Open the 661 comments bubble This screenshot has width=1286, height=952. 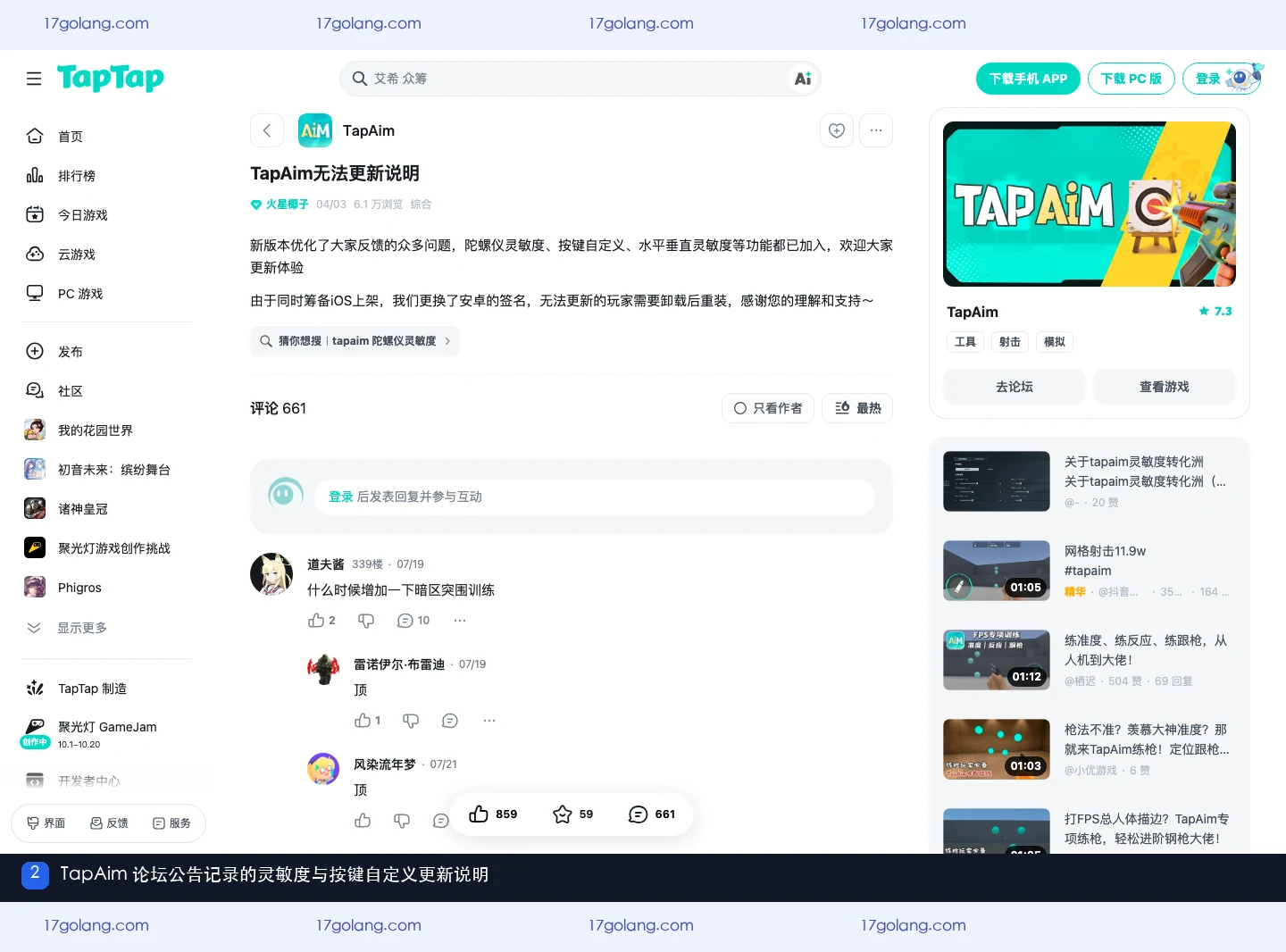click(652, 814)
